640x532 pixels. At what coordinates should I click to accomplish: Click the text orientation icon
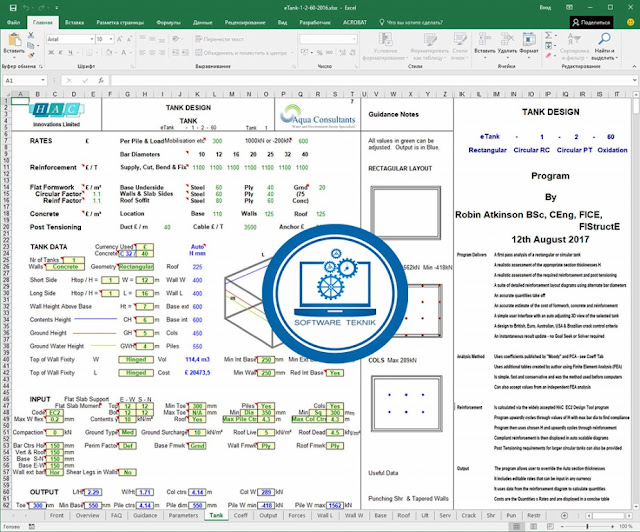176,39
